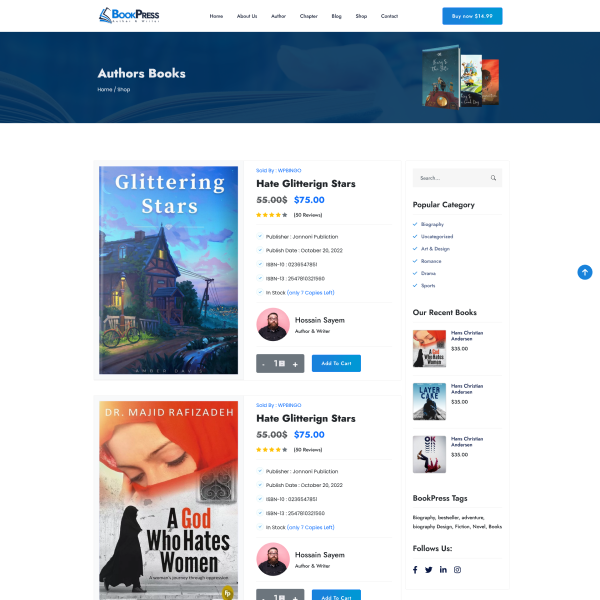Screen dimensions: 600x600
Task: Select the Sports category
Action: [x=428, y=285]
